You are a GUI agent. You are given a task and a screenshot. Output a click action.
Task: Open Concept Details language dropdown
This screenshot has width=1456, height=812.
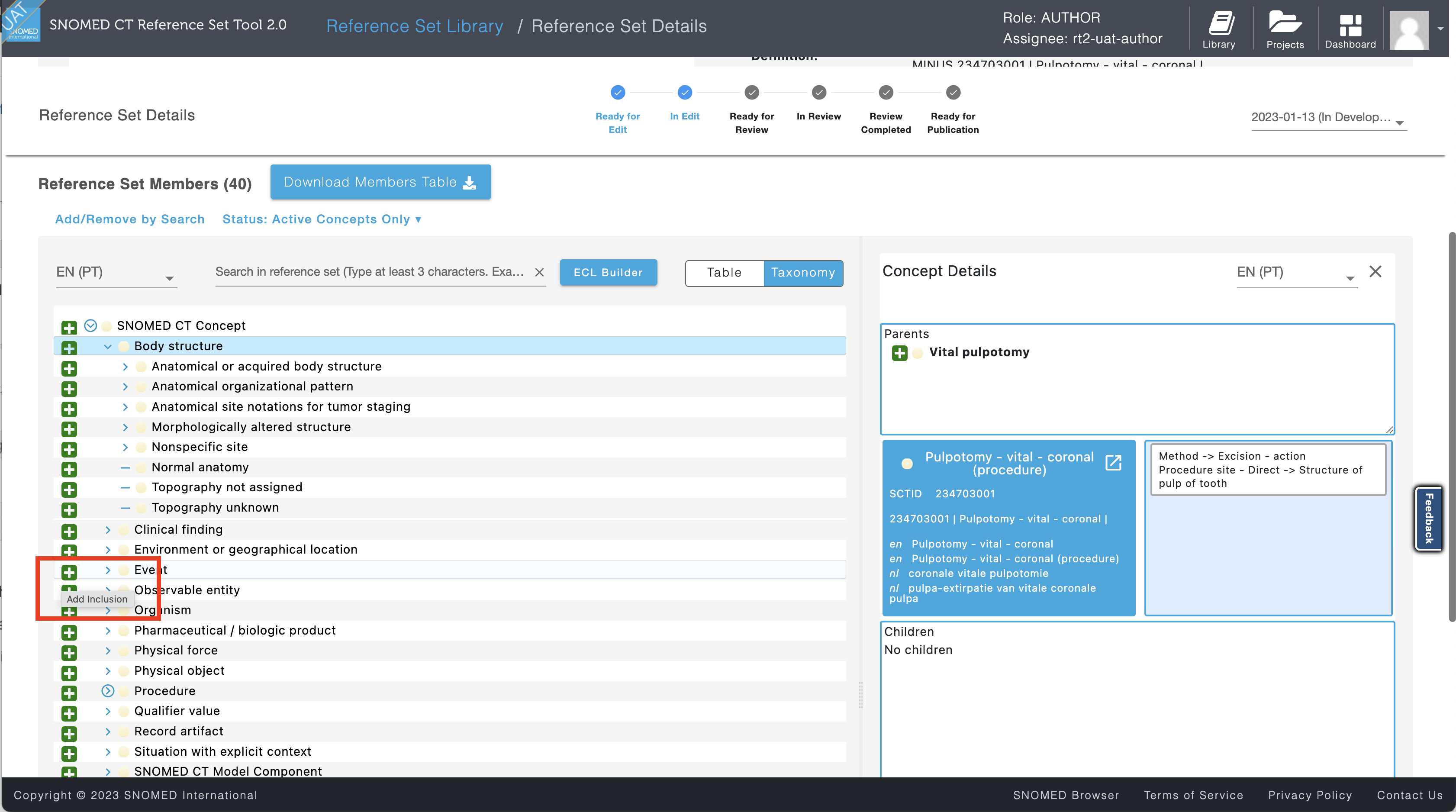1297,273
